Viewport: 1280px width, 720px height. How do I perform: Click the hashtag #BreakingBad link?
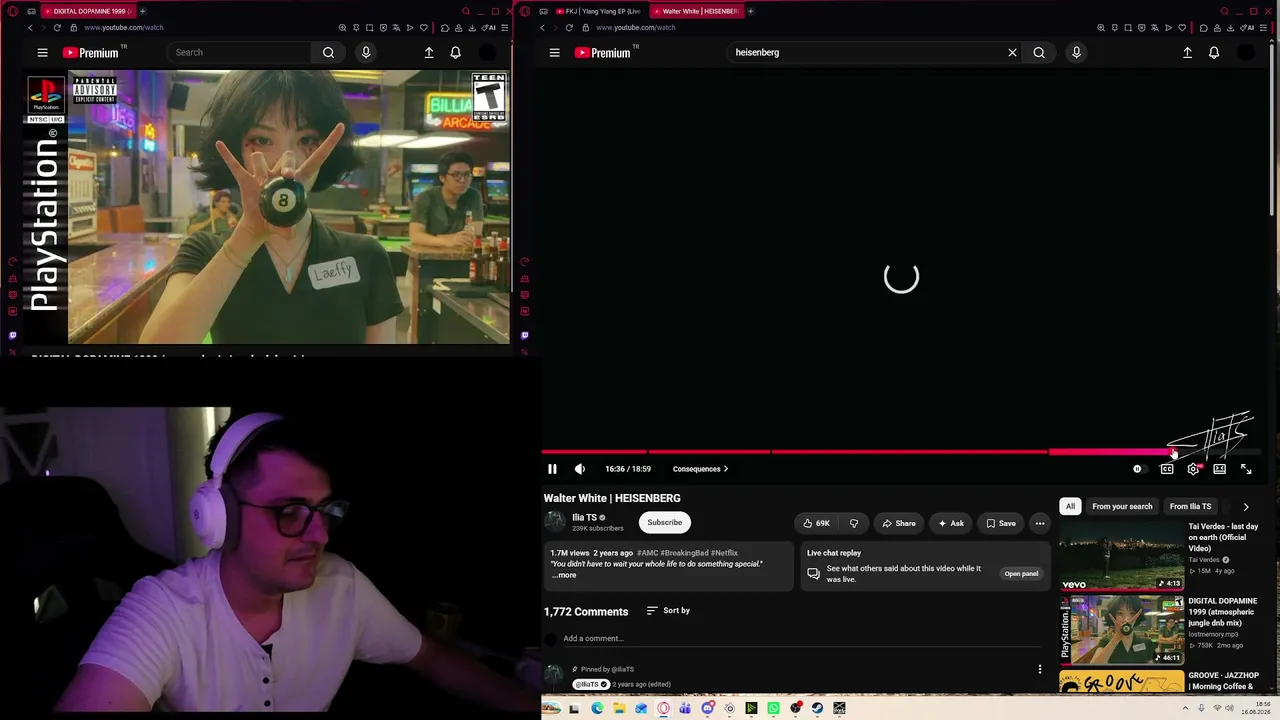pos(684,553)
